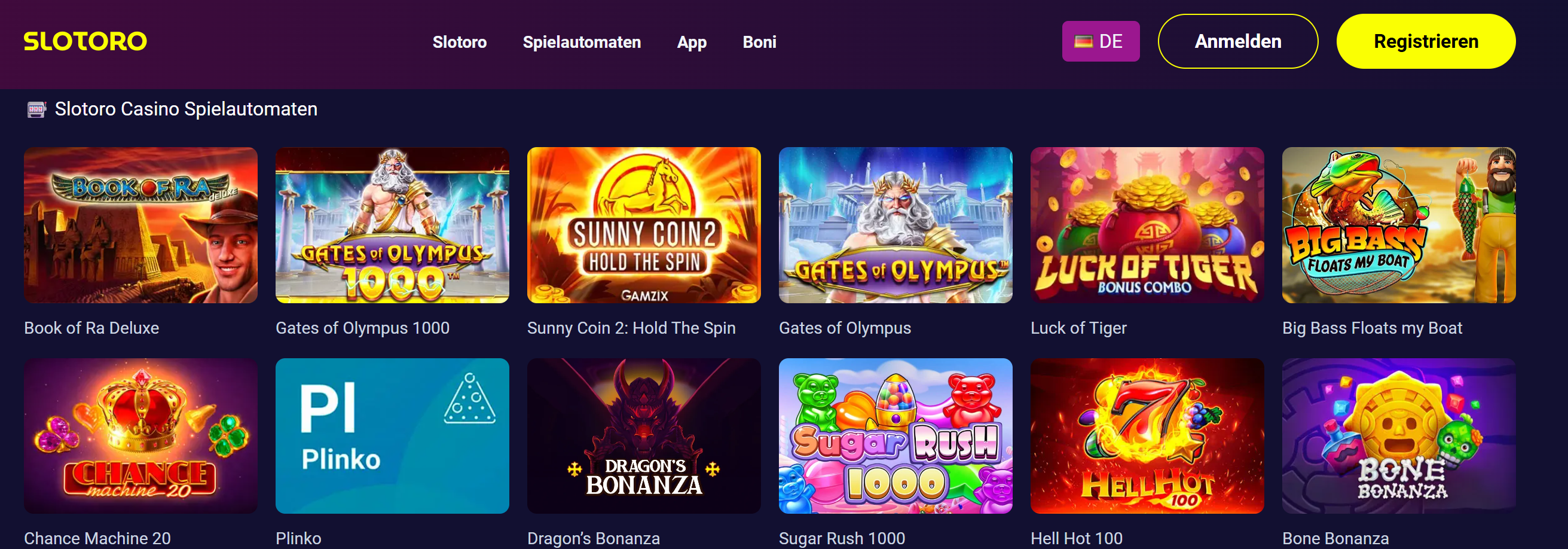Open the App navigation link
The image size is (1568, 549).
(692, 42)
